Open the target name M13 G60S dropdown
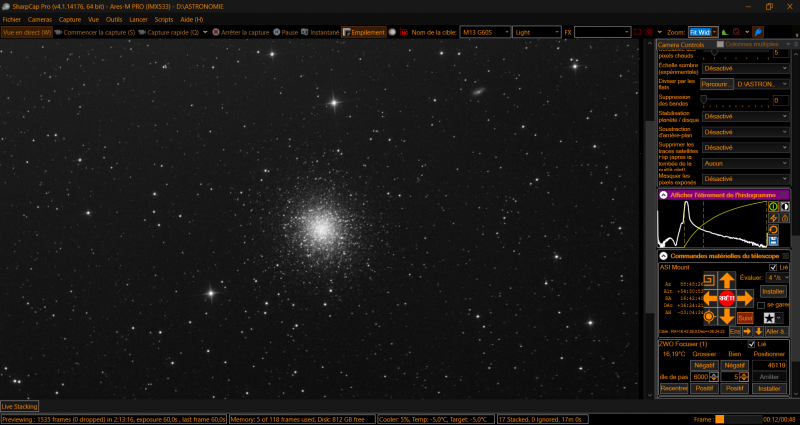 coord(485,32)
